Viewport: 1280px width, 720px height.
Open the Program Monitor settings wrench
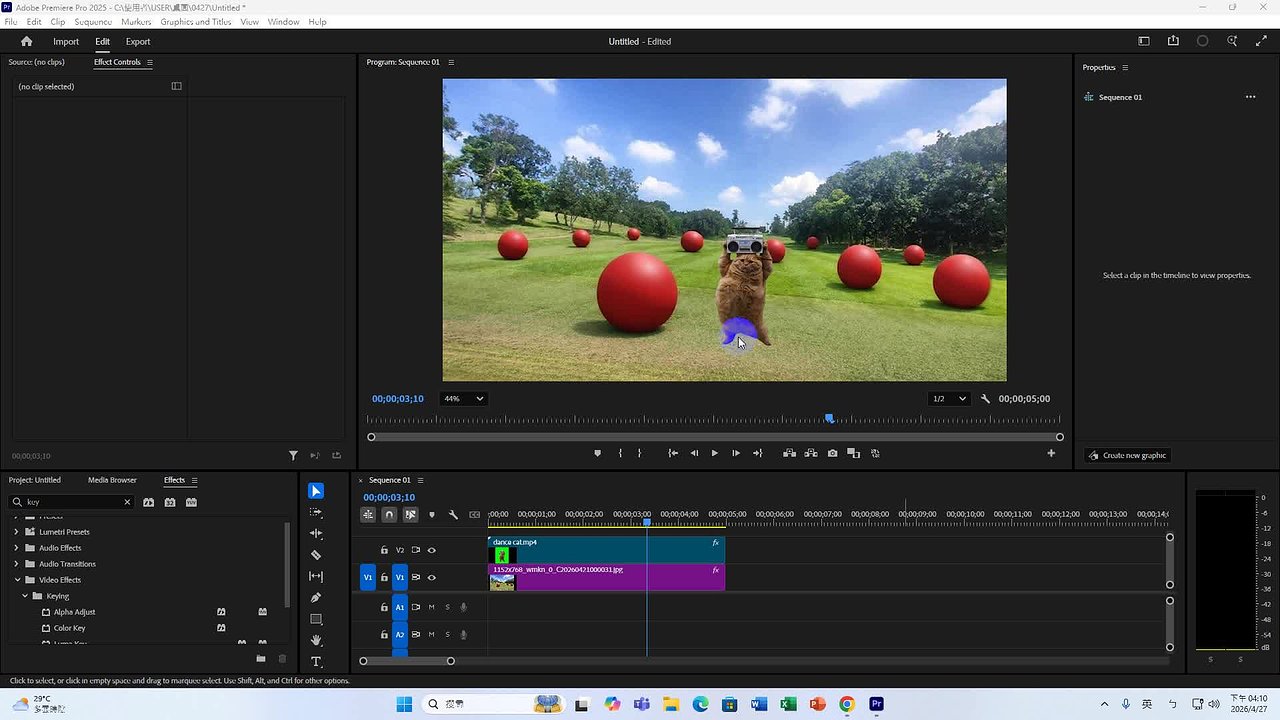click(985, 399)
